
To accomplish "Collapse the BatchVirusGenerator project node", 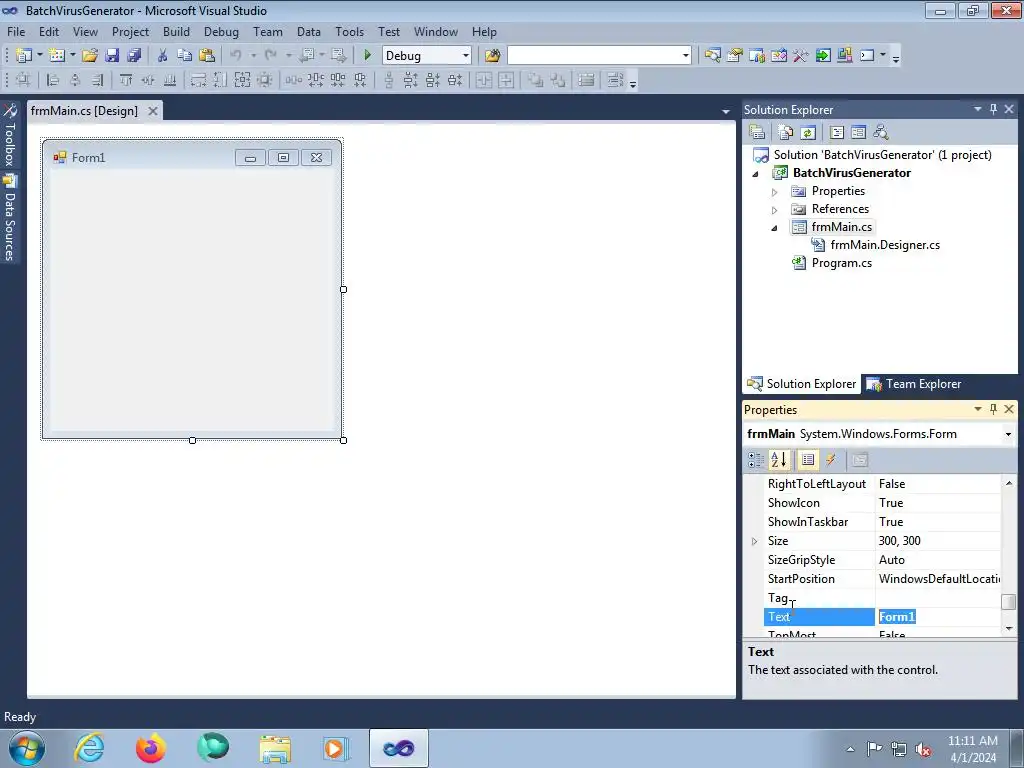I will (756, 174).
